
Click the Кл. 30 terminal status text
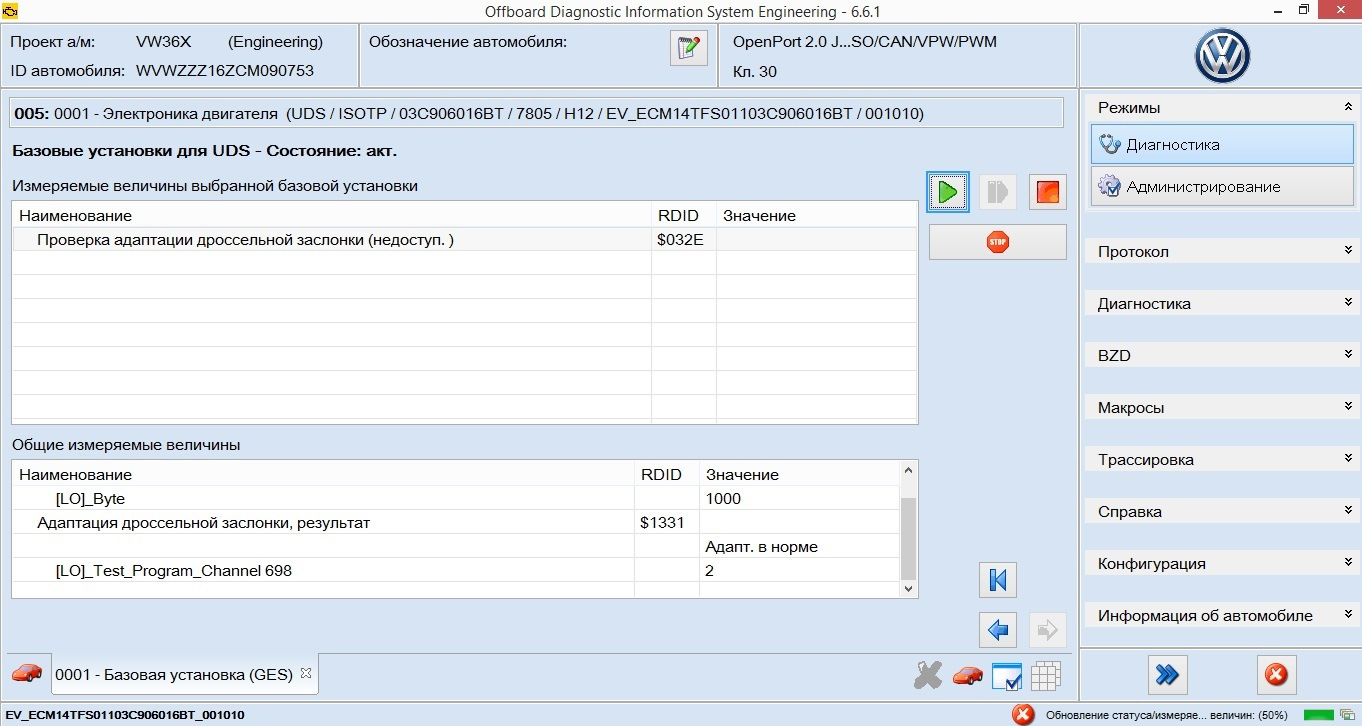[754, 71]
